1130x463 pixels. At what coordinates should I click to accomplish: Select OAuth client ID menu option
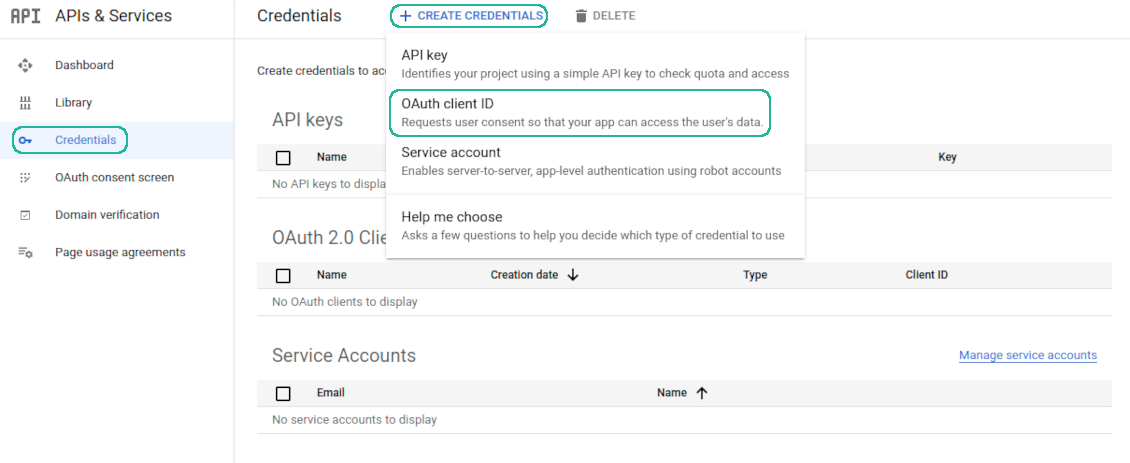581,113
